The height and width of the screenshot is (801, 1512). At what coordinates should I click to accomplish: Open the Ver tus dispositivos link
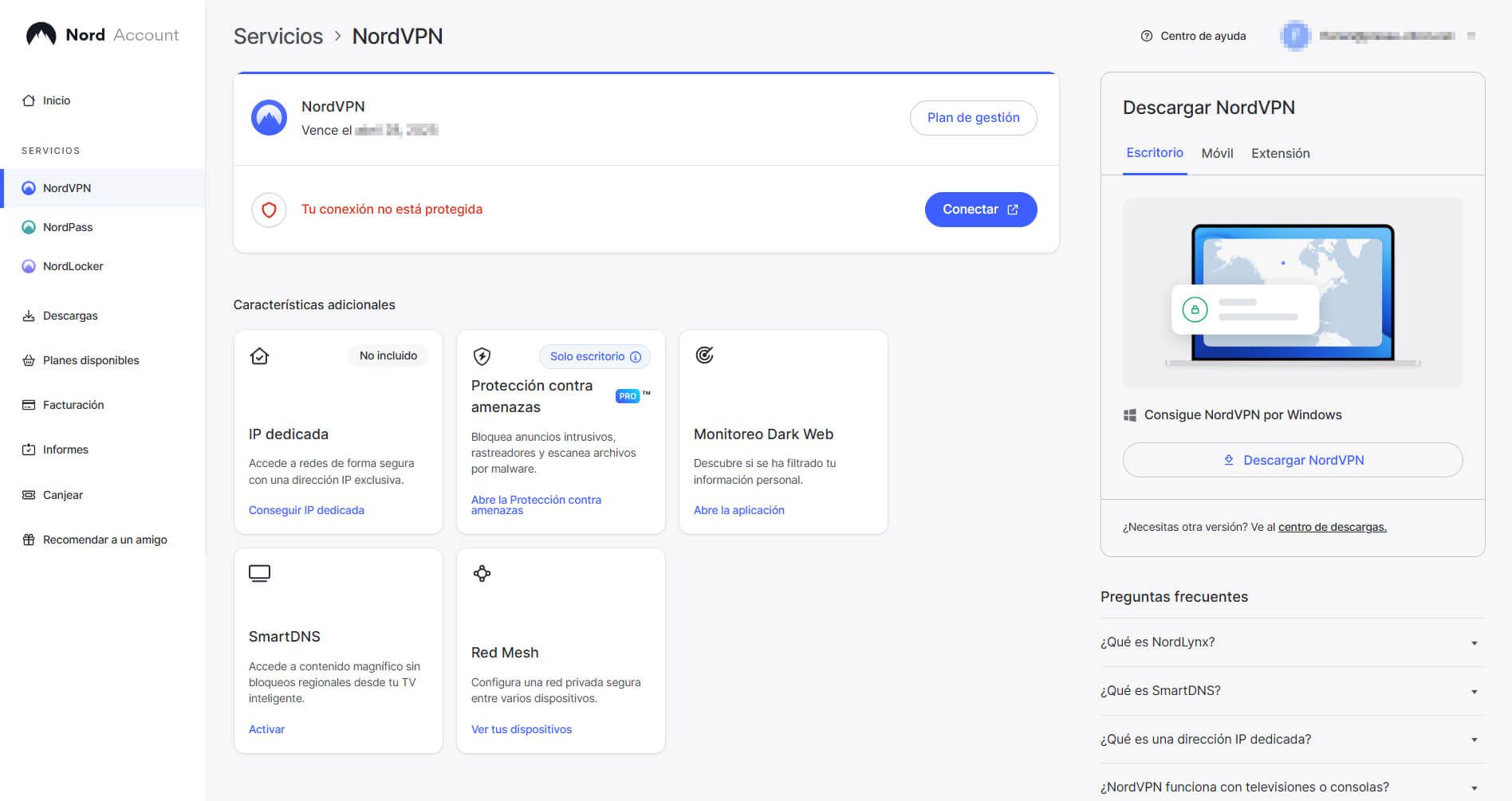click(x=522, y=729)
